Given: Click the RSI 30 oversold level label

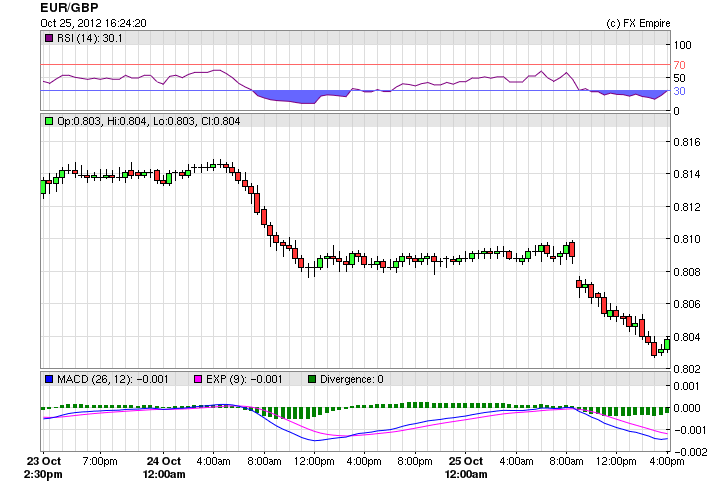Looking at the screenshot, I should tap(679, 91).
